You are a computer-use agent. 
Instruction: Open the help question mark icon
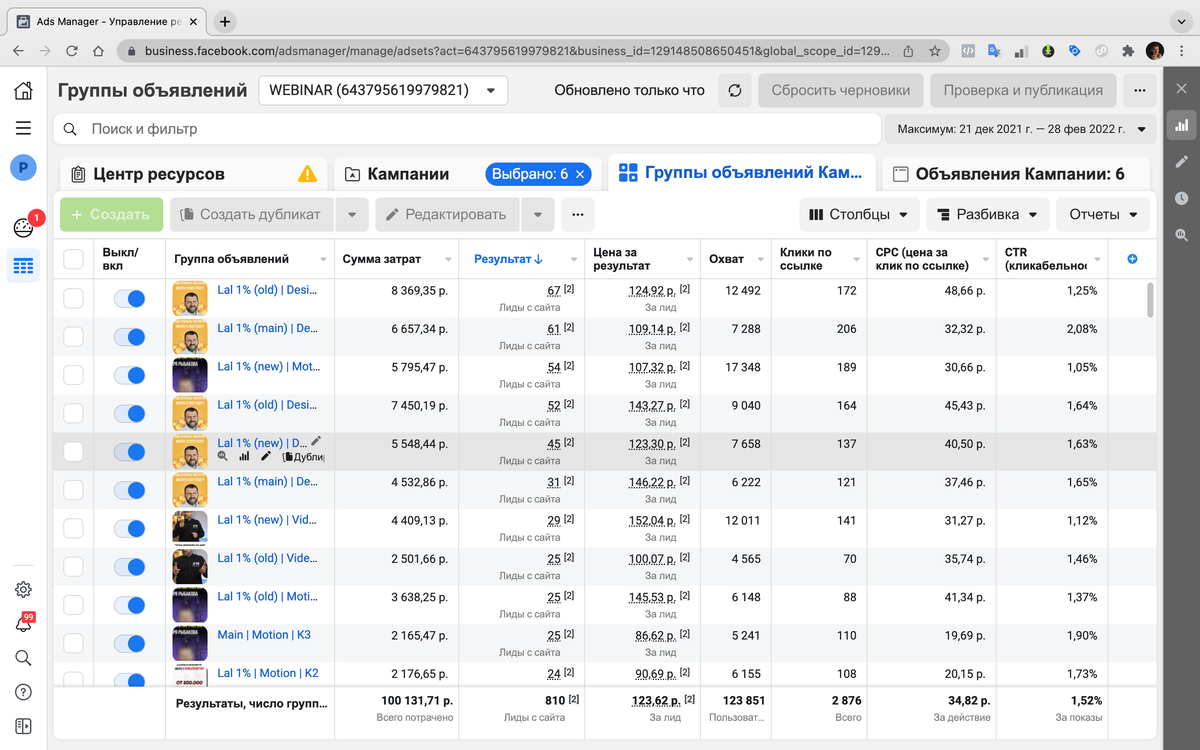pyautogui.click(x=23, y=692)
